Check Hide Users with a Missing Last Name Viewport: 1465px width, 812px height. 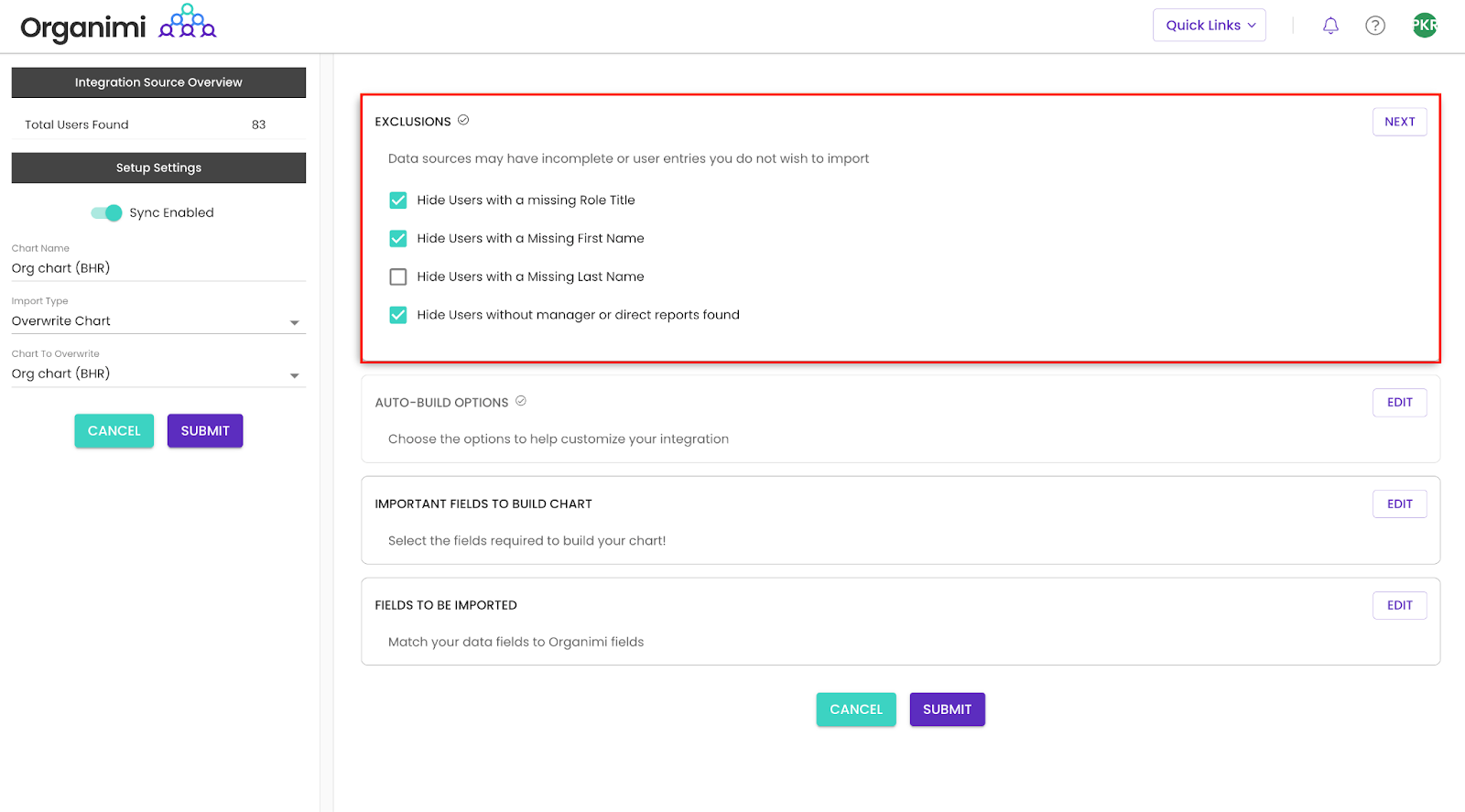[x=398, y=276]
